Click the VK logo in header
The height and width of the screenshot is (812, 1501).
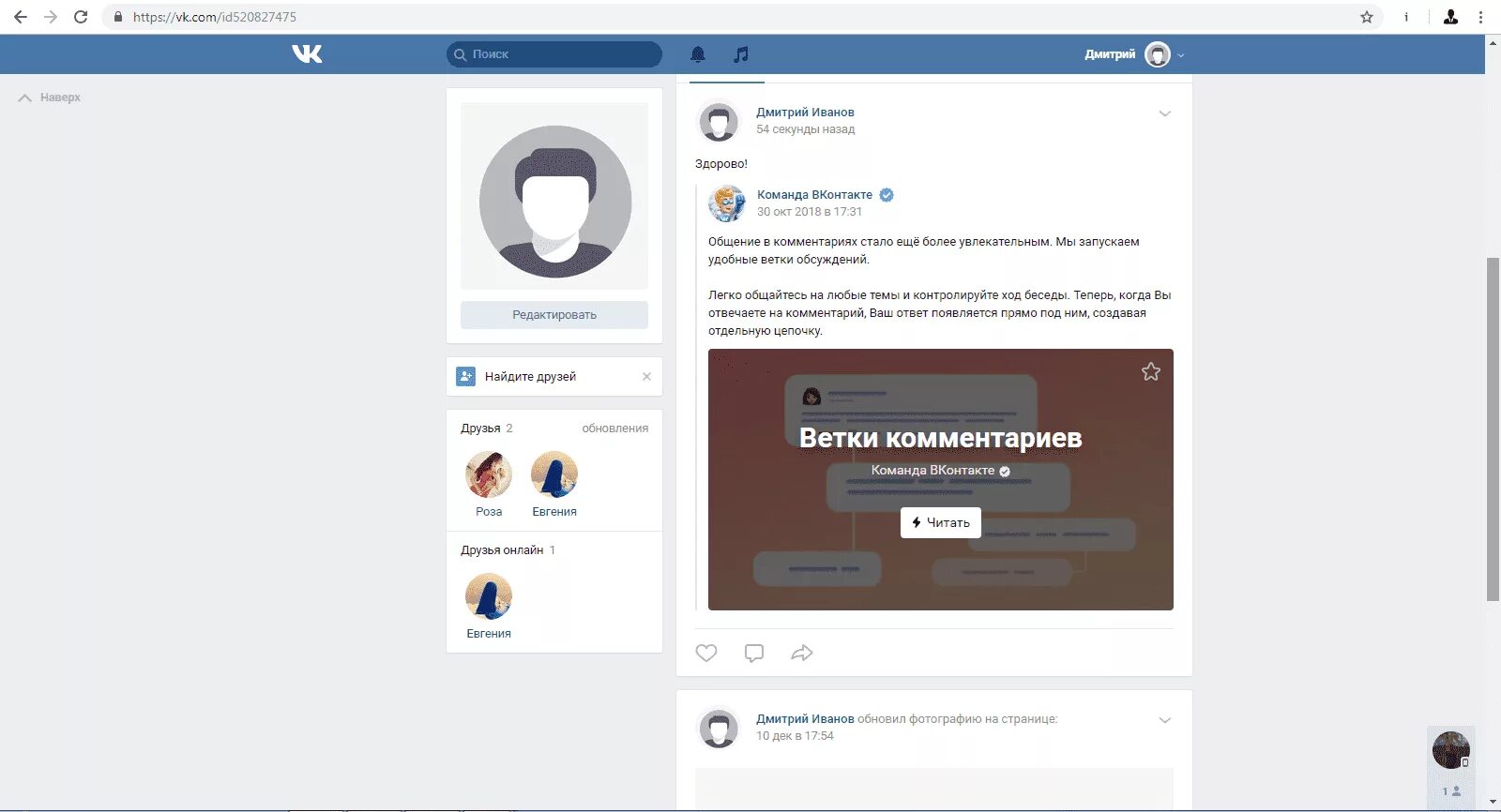point(307,54)
